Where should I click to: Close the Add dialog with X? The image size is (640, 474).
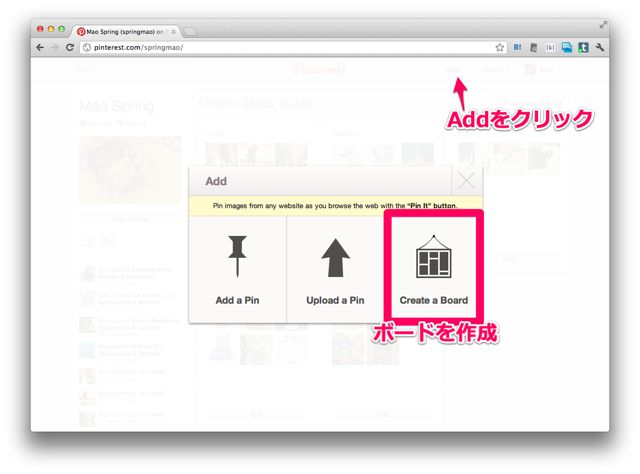(x=467, y=180)
